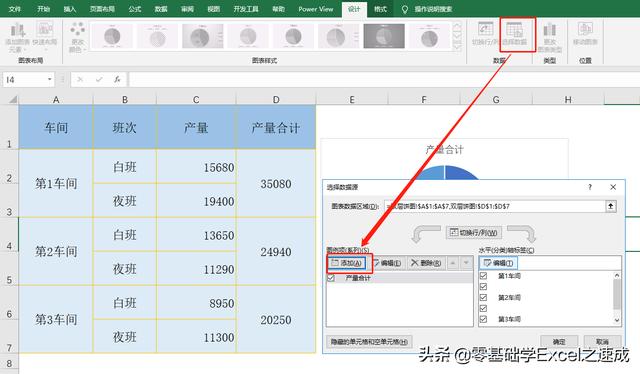
Task: Switch to the 开始 home tab
Action: pyautogui.click(x=43, y=9)
